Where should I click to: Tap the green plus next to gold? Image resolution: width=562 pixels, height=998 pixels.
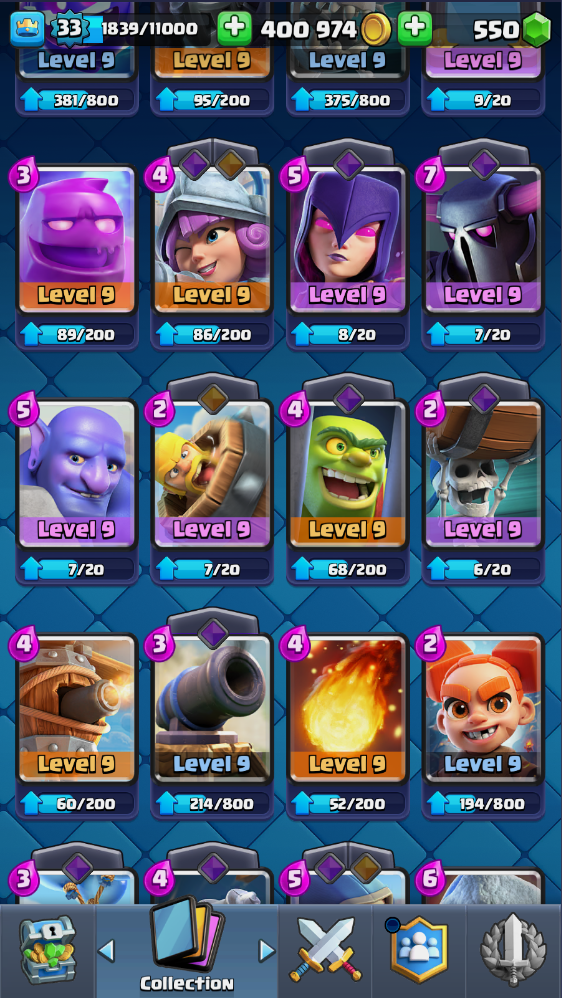click(x=415, y=28)
